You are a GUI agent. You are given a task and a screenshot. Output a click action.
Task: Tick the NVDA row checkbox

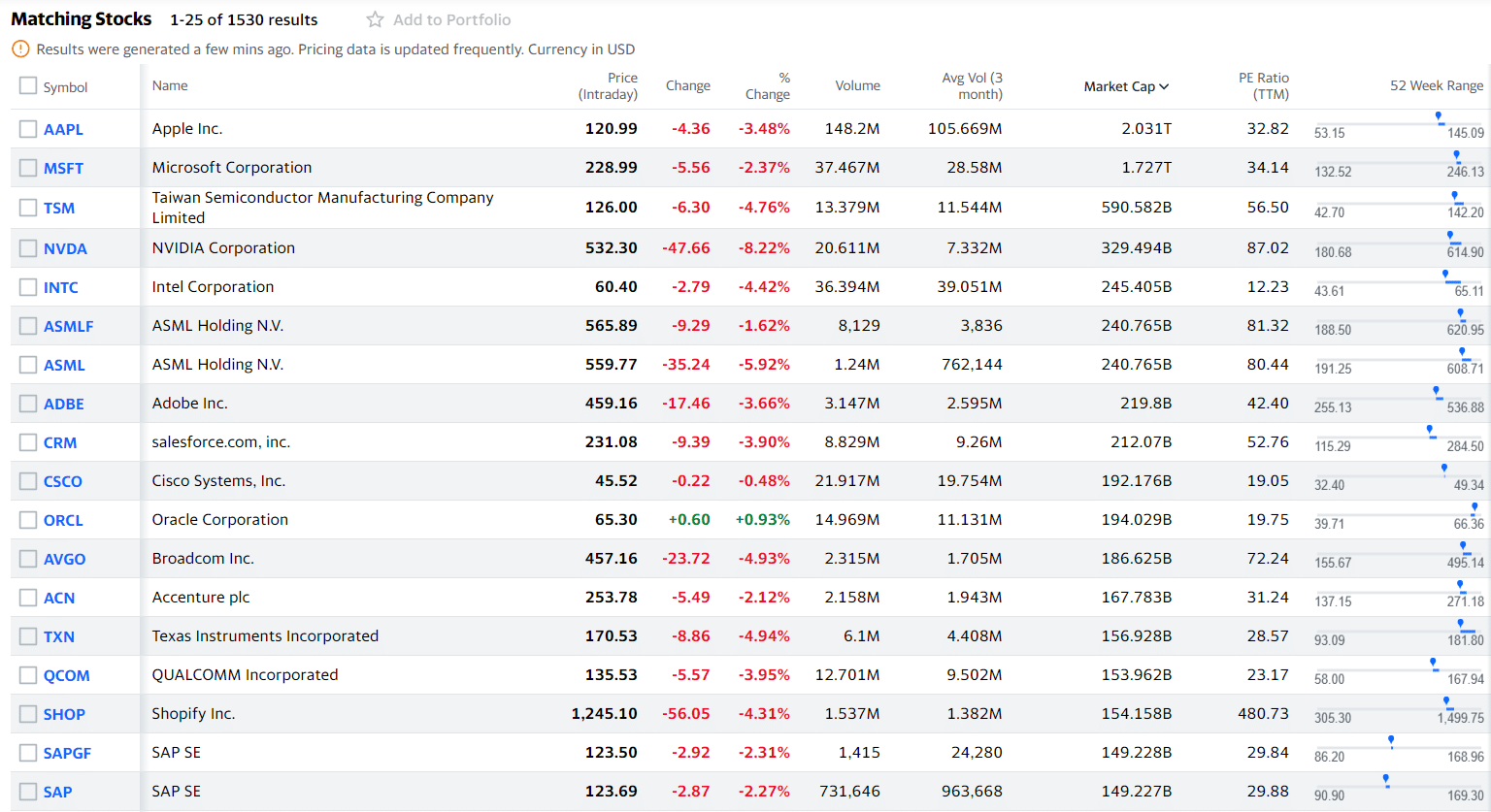(x=28, y=248)
